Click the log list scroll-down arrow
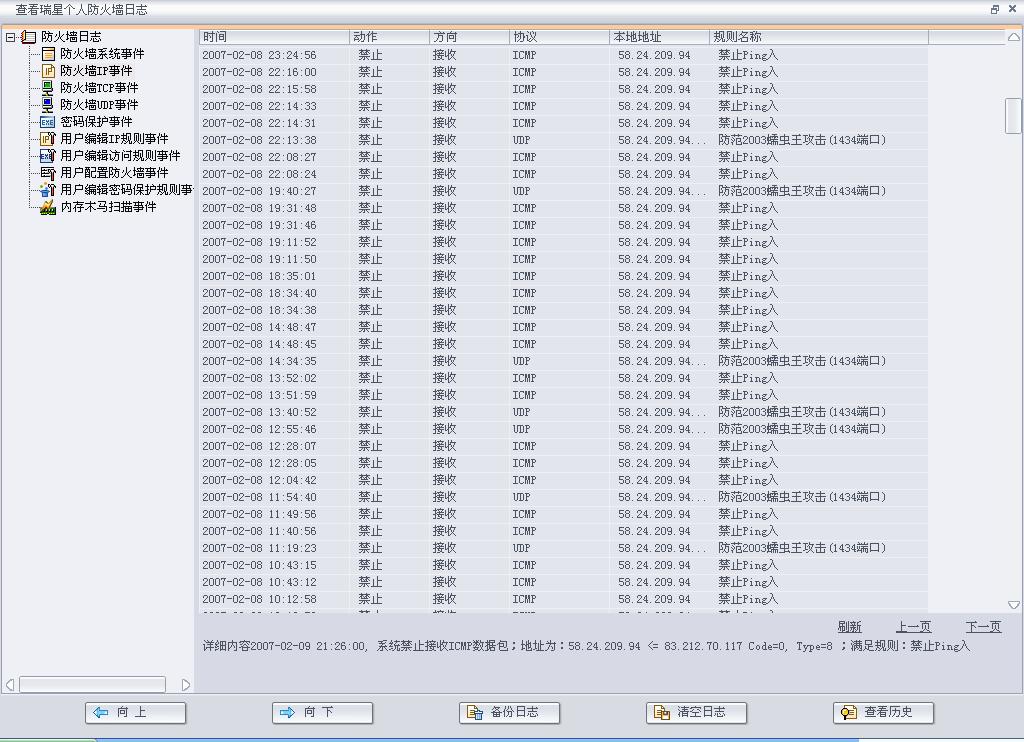1024x742 pixels. (x=1014, y=605)
